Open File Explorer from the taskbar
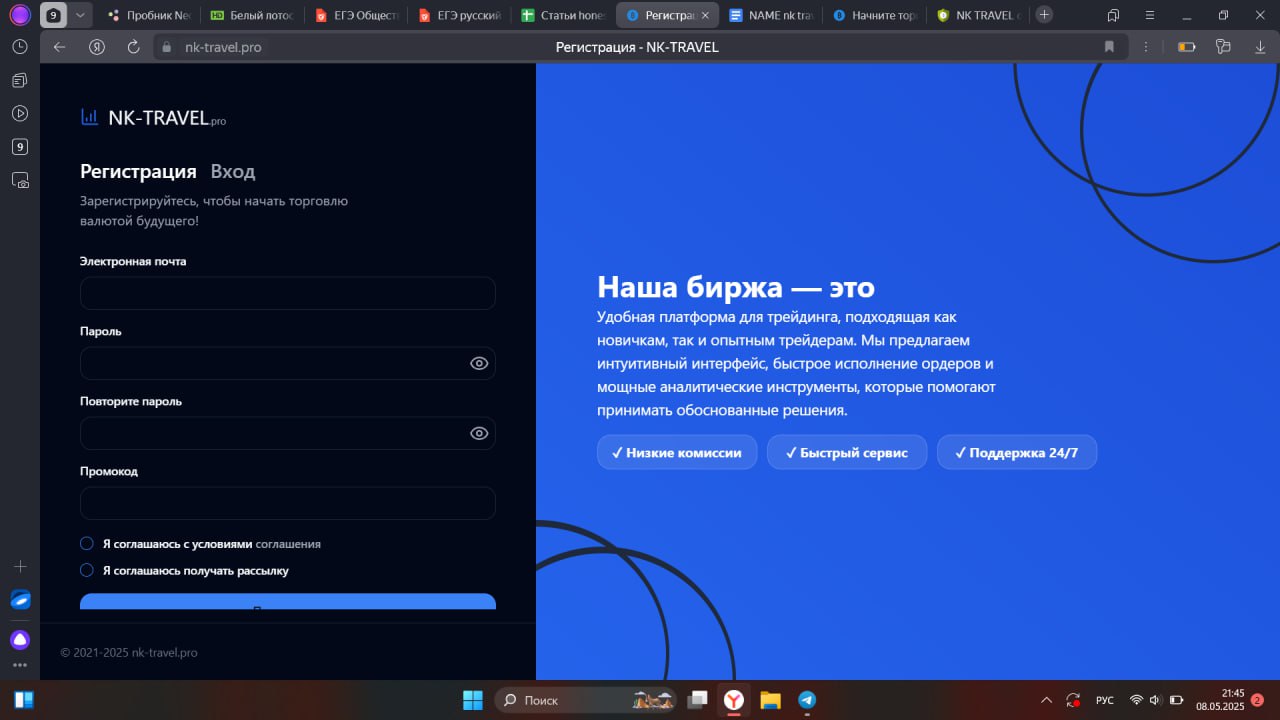1280x720 pixels. click(x=770, y=700)
